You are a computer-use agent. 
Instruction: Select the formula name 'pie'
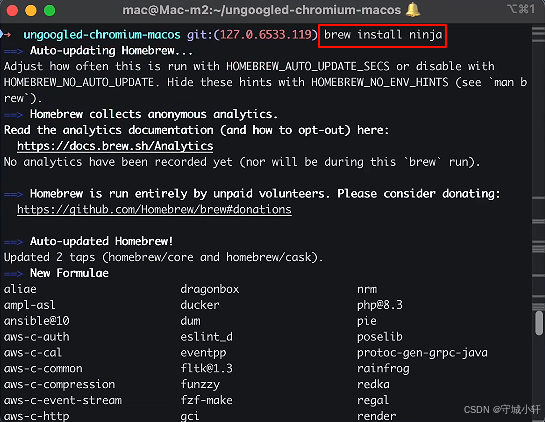pyautogui.click(x=367, y=321)
